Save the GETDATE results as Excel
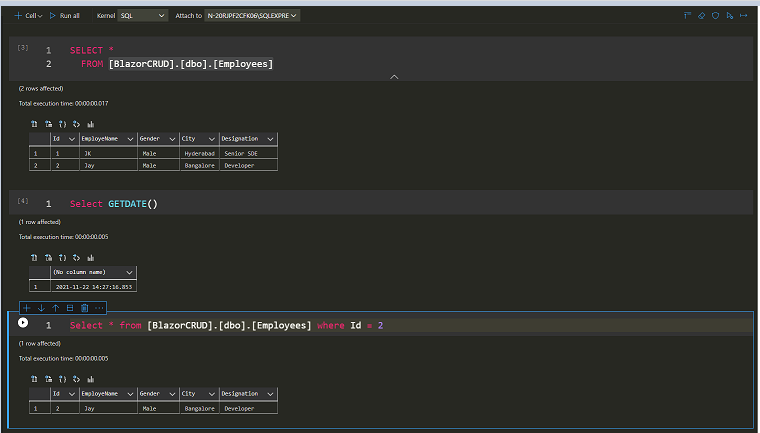Viewport: 760px width, 433px height. pos(48,257)
